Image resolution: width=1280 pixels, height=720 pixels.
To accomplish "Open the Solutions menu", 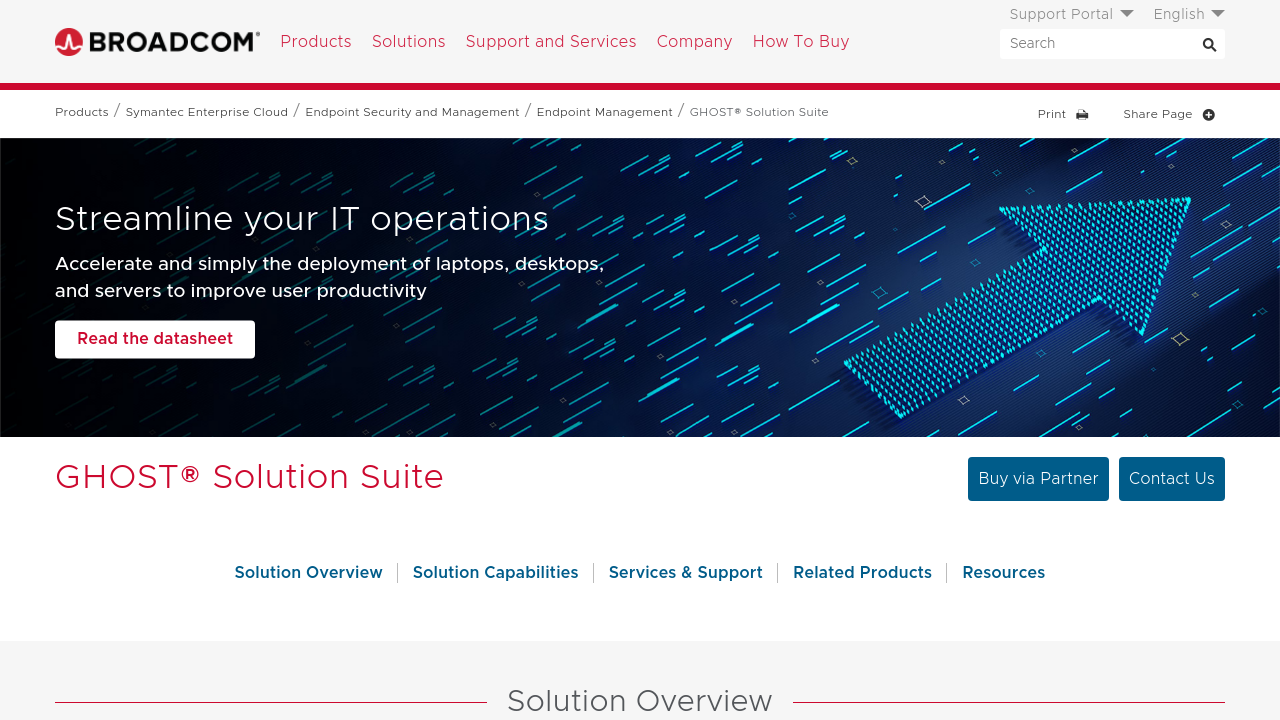I will click(x=408, y=42).
